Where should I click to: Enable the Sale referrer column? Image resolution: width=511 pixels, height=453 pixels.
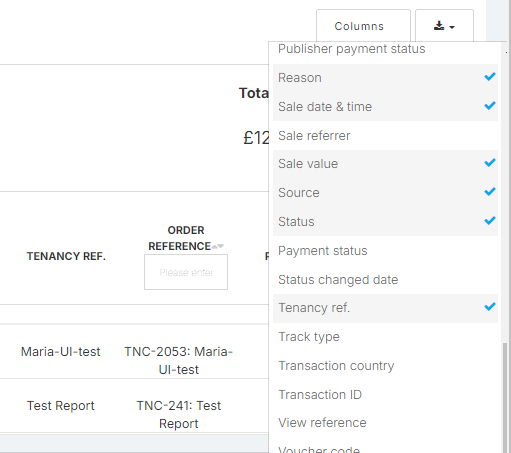(x=385, y=136)
